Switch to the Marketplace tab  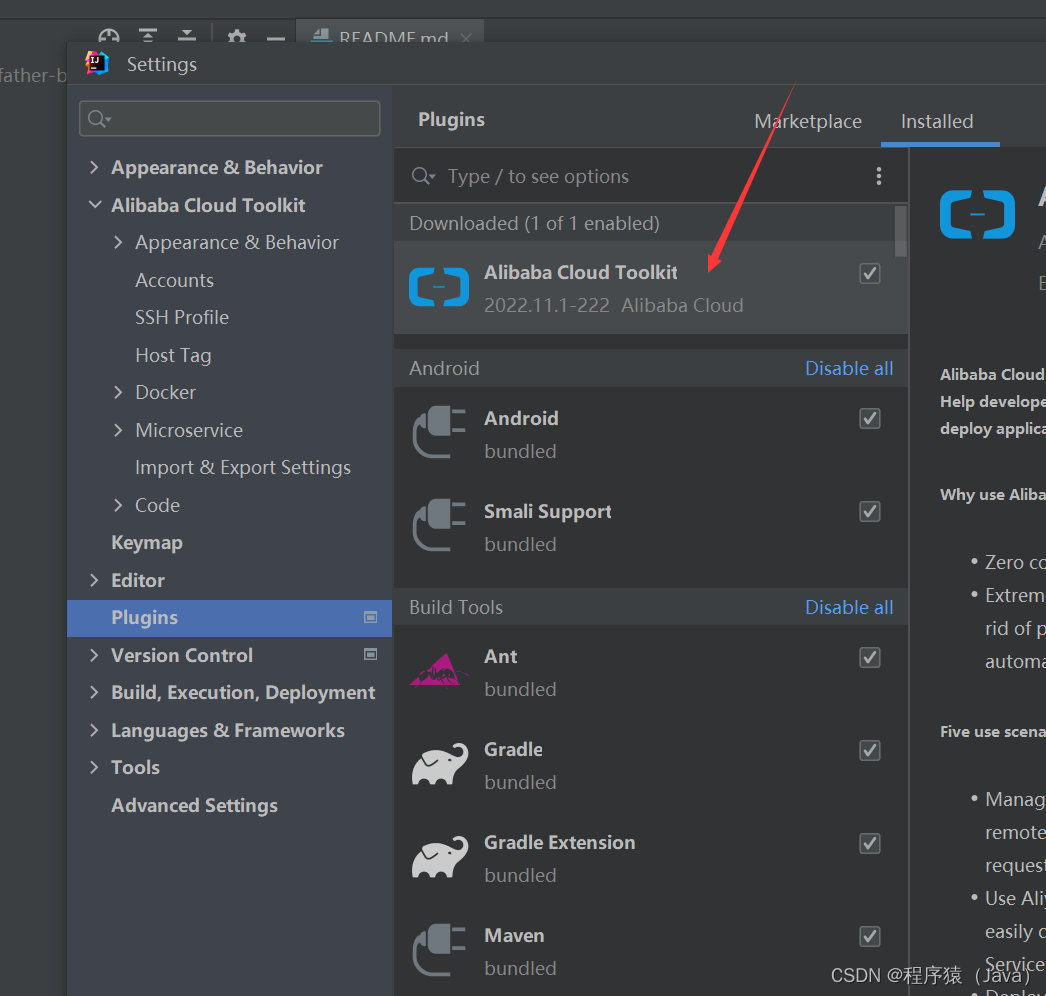(x=808, y=121)
